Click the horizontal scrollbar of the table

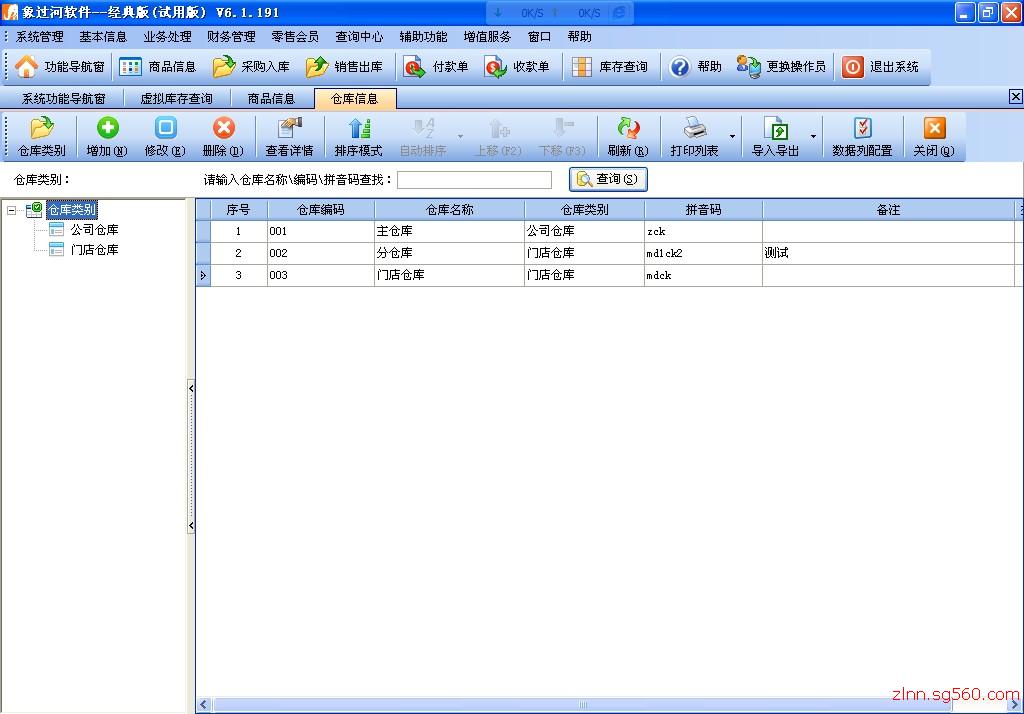[582, 705]
